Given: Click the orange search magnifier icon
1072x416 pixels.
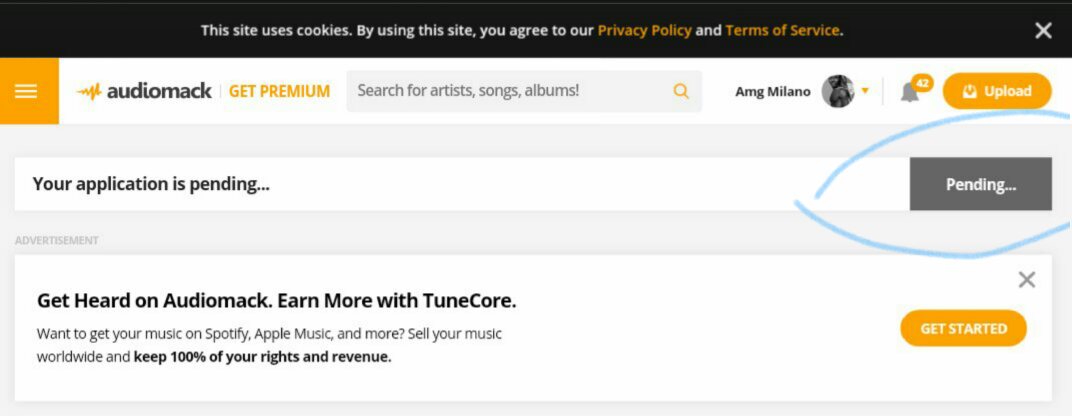Looking at the screenshot, I should [x=681, y=91].
